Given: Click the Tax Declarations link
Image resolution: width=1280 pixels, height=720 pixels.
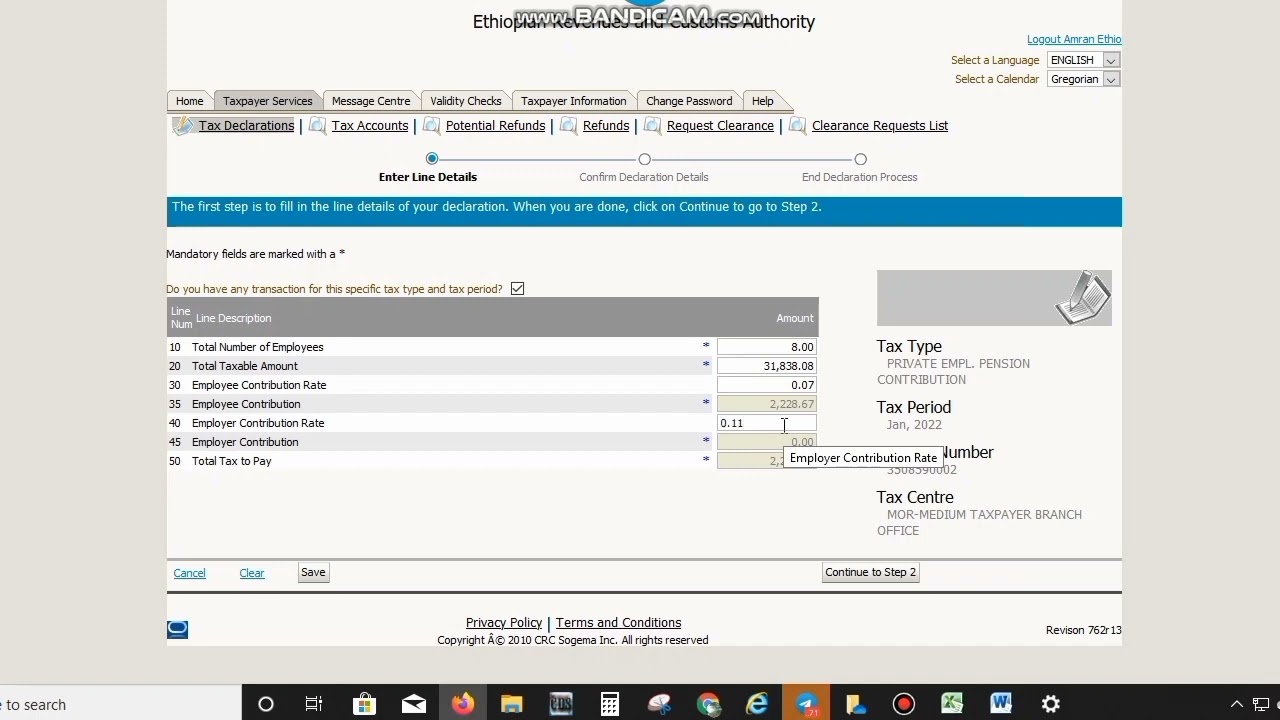Looking at the screenshot, I should (246, 126).
